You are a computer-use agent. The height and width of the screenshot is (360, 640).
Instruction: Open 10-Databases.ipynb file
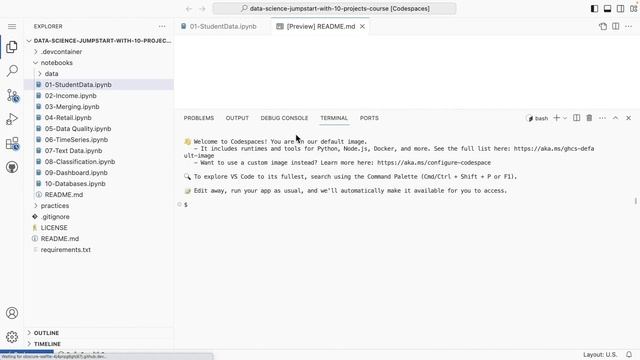99,184
